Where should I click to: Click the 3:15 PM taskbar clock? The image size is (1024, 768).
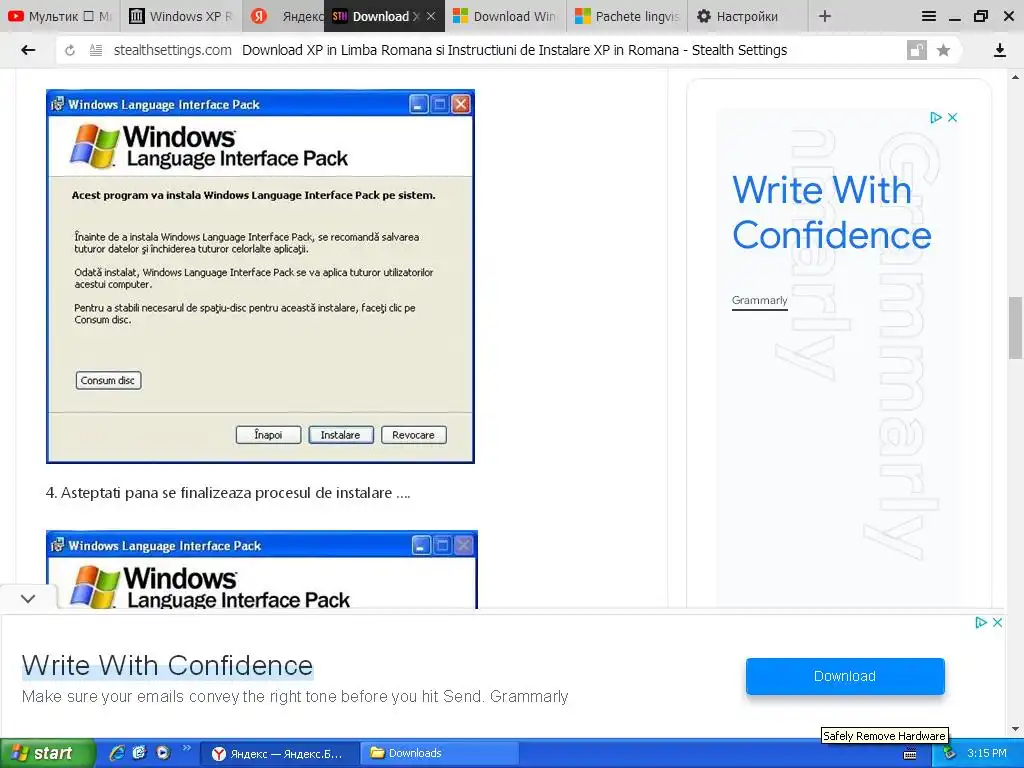pyautogui.click(x=987, y=754)
